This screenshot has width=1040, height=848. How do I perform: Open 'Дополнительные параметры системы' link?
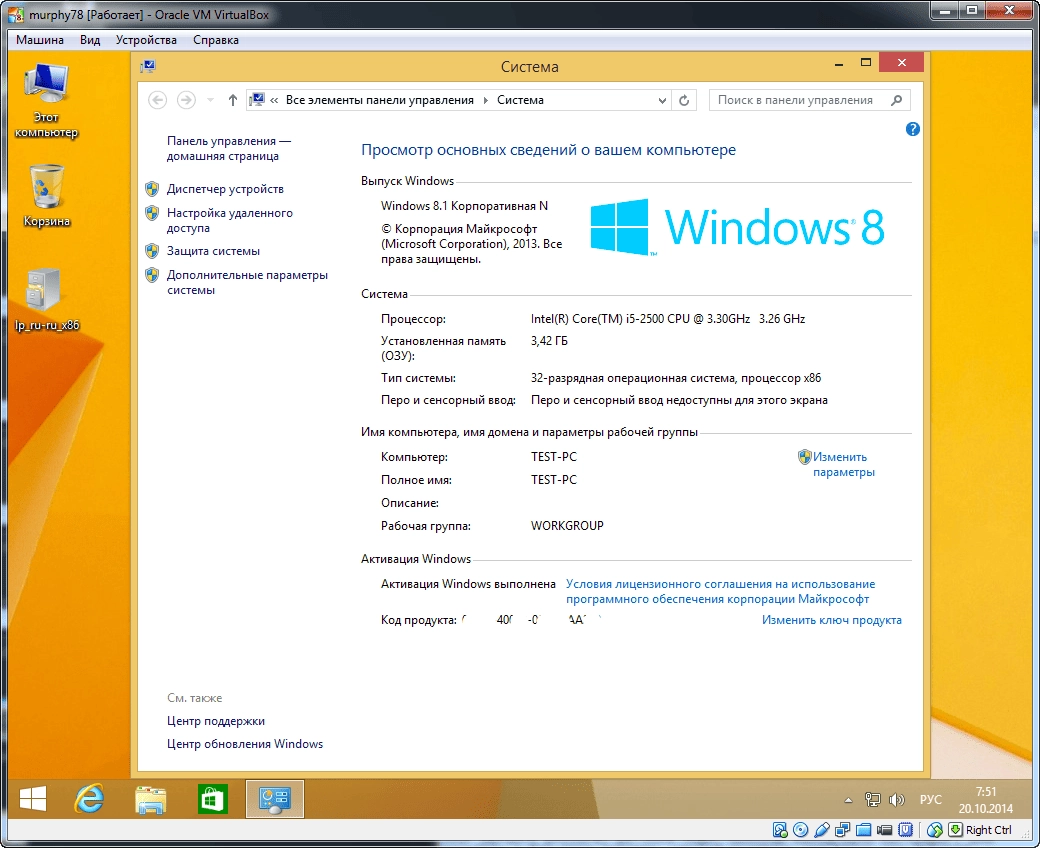click(x=247, y=282)
